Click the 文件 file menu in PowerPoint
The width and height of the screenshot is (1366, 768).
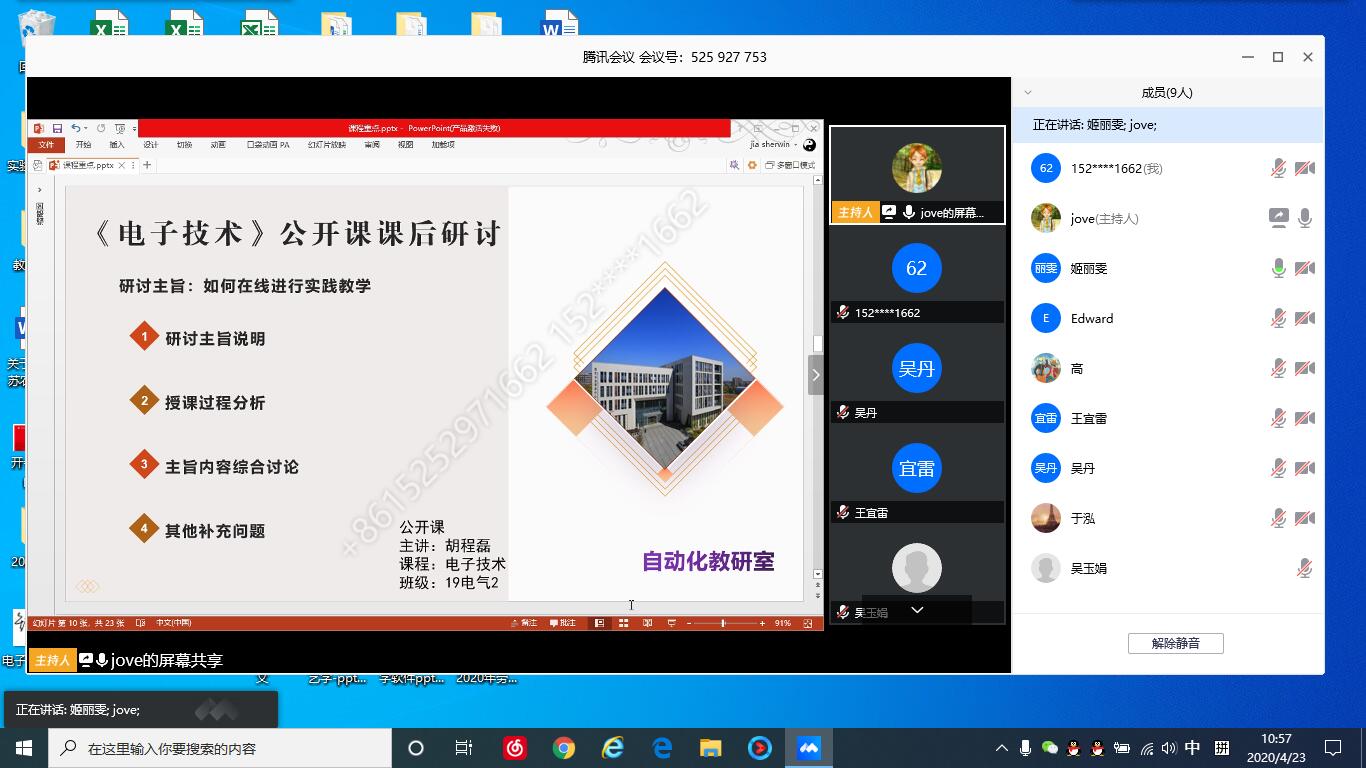click(x=46, y=145)
